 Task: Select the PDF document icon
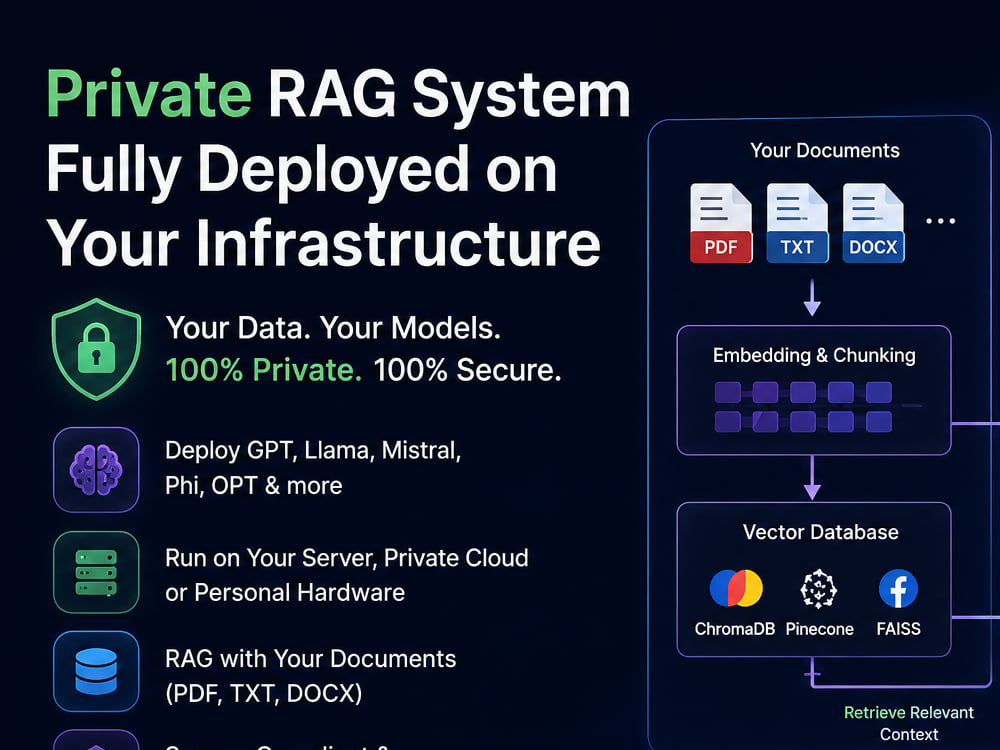(x=721, y=223)
